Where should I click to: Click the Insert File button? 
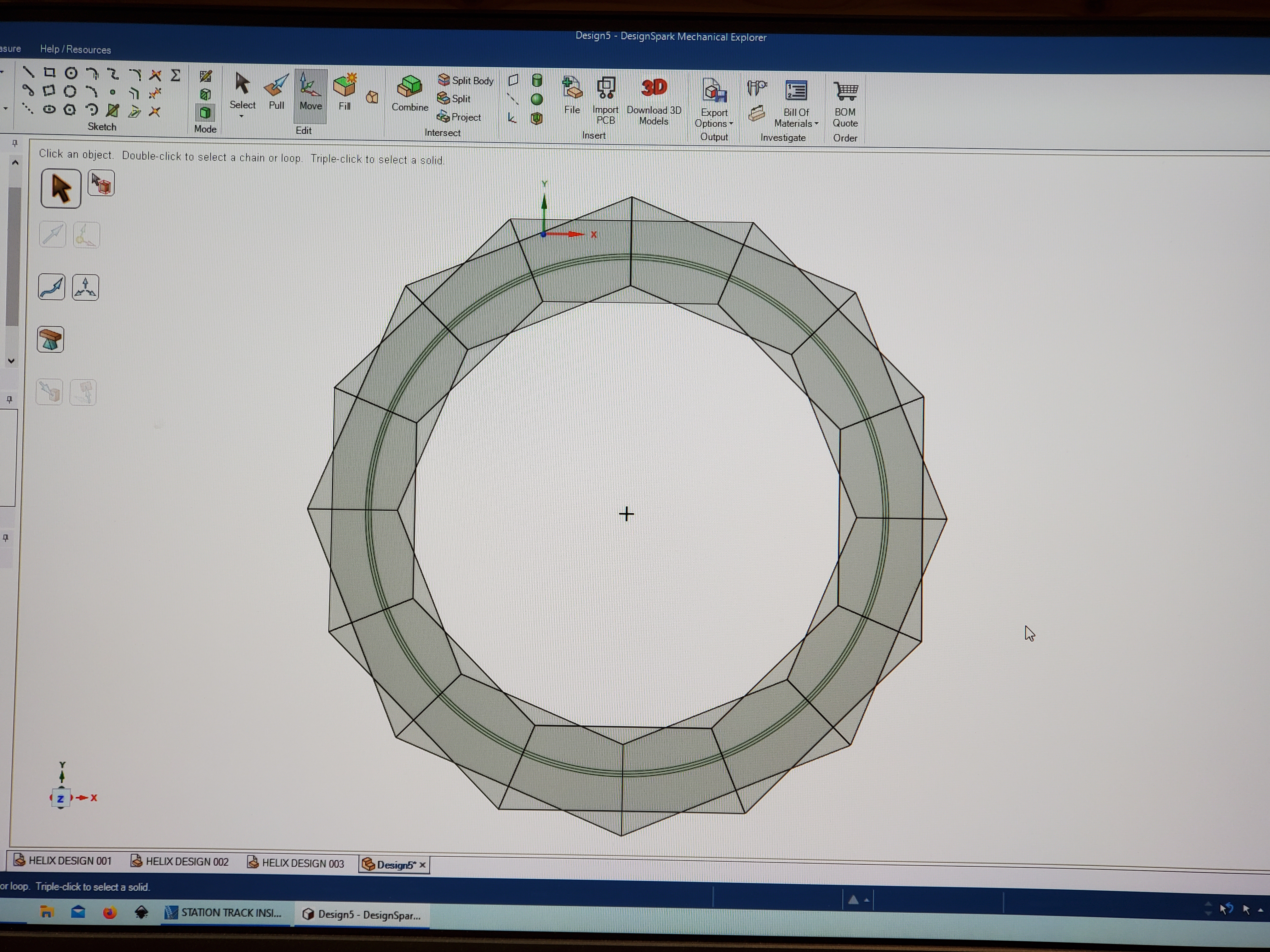point(572,95)
